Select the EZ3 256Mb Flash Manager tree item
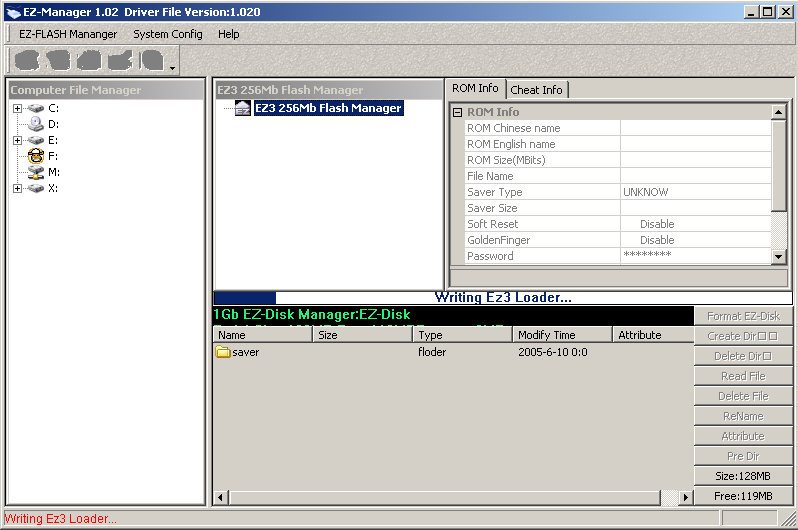This screenshot has height=530, width=798. pyautogui.click(x=328, y=108)
